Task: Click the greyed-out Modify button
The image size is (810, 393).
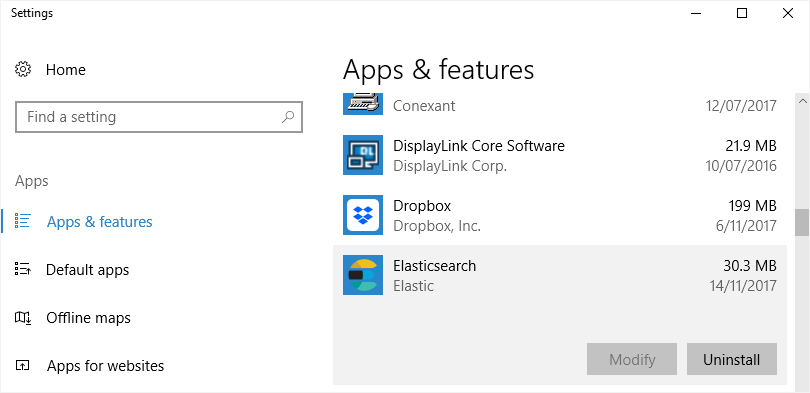Action: click(x=632, y=359)
